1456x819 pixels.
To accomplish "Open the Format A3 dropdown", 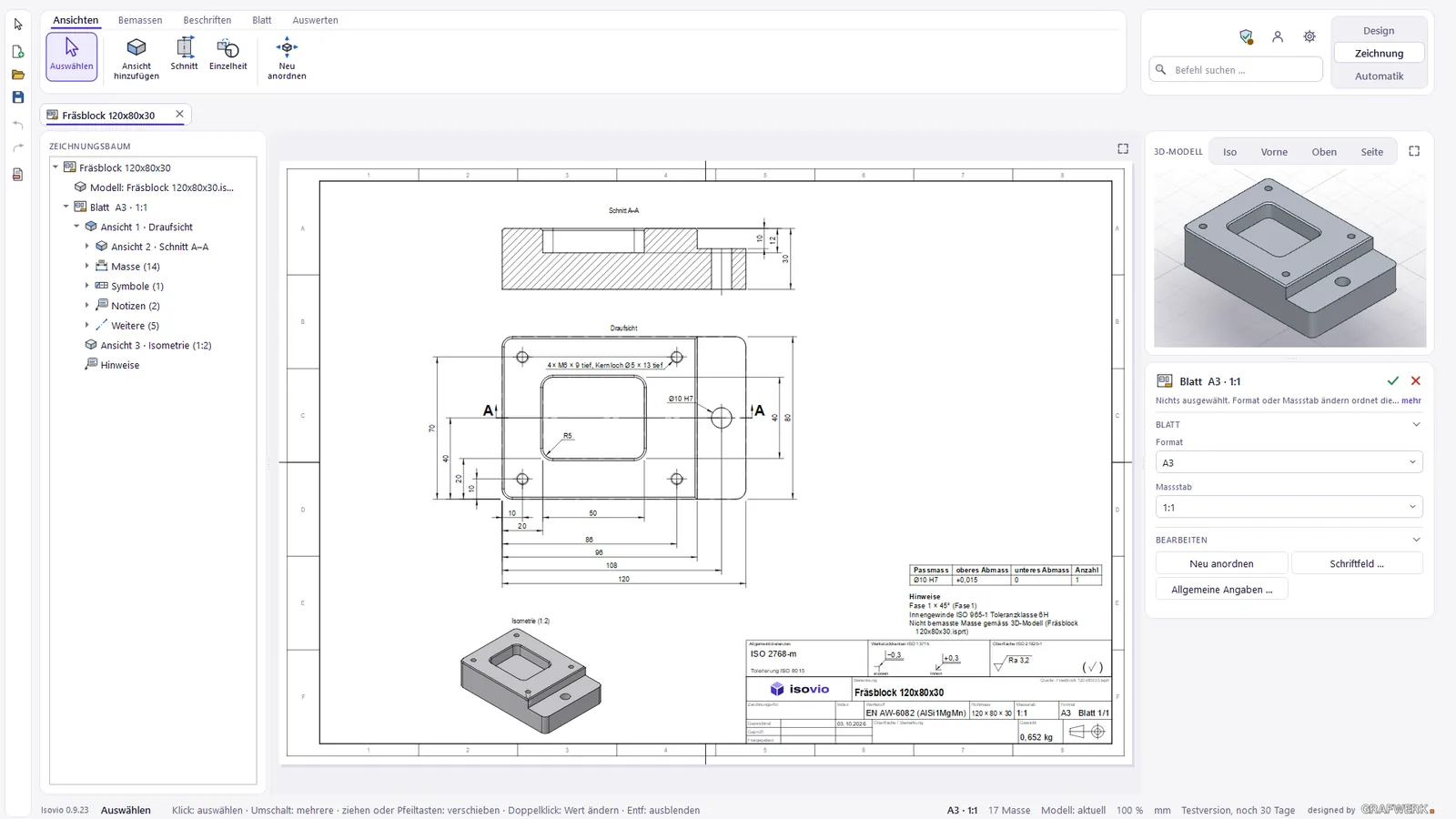I will 1289,462.
